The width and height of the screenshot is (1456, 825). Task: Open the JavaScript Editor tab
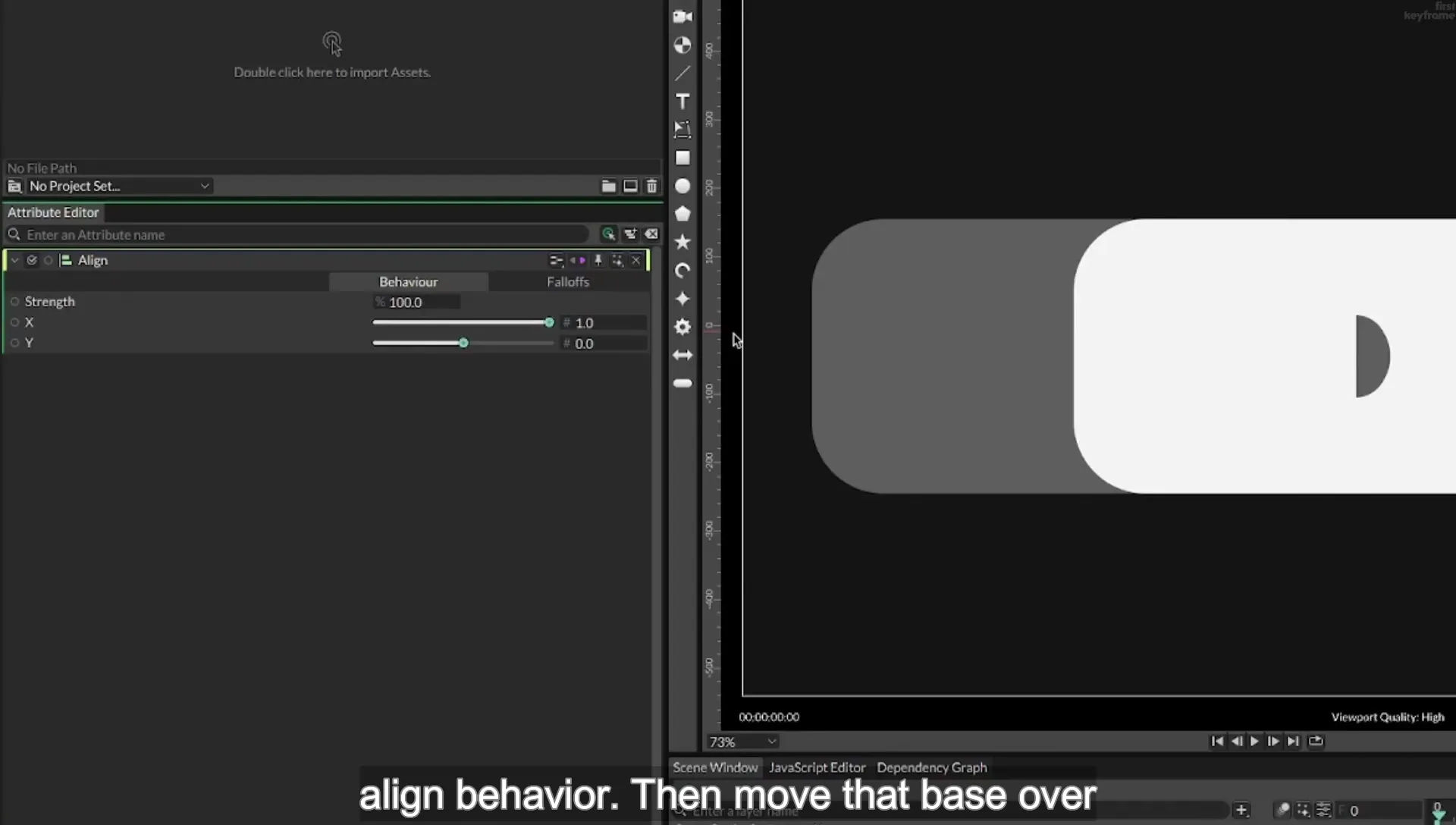(817, 767)
